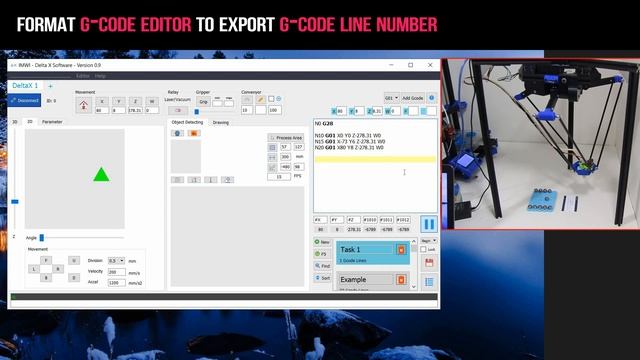Click the blue X coordinate toggle above the editor
The image size is (640, 360).
[x=334, y=111]
